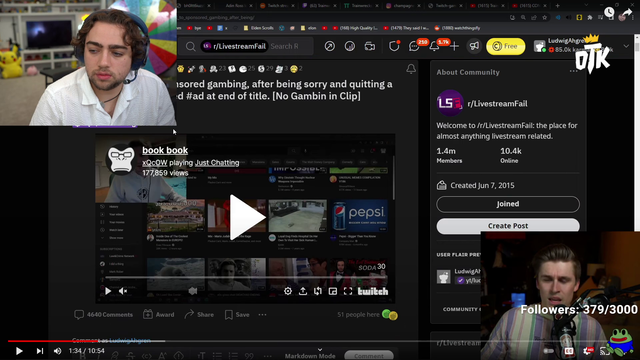Open 'book book' clip title link
Image resolution: width=640 pixels, height=360 pixels.
pos(165,150)
